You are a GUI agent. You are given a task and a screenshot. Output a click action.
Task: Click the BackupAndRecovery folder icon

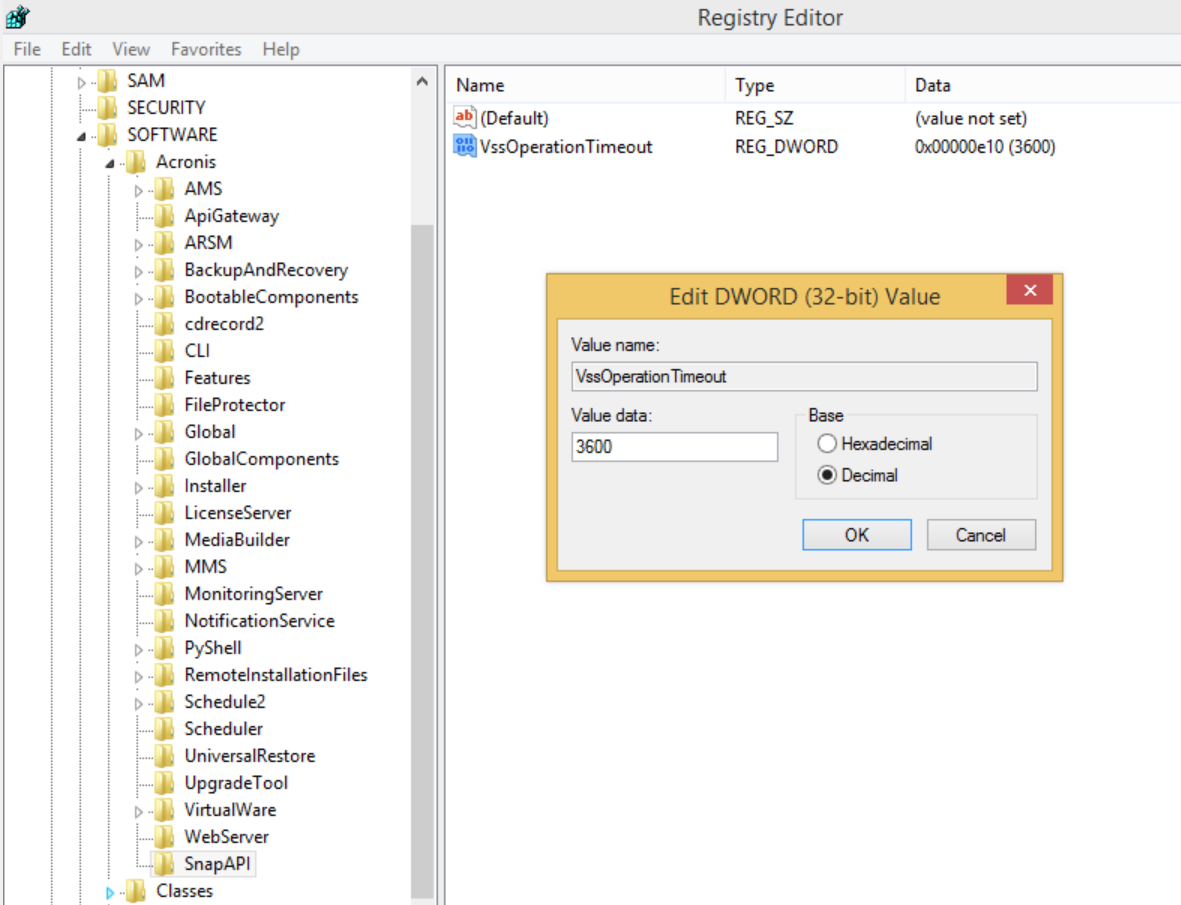click(x=164, y=270)
